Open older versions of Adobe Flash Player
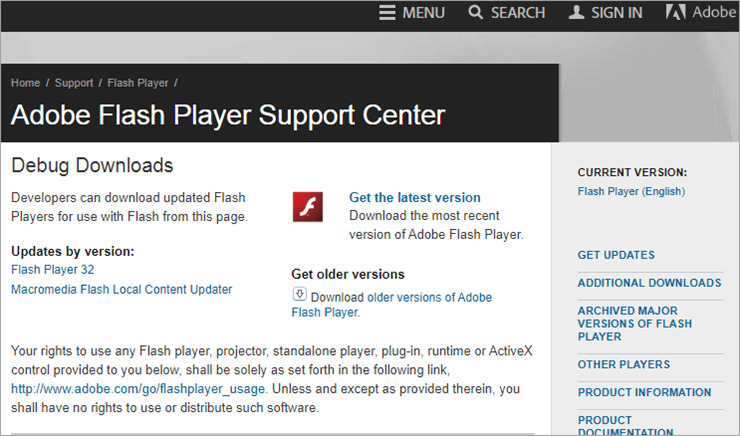 [x=429, y=298]
